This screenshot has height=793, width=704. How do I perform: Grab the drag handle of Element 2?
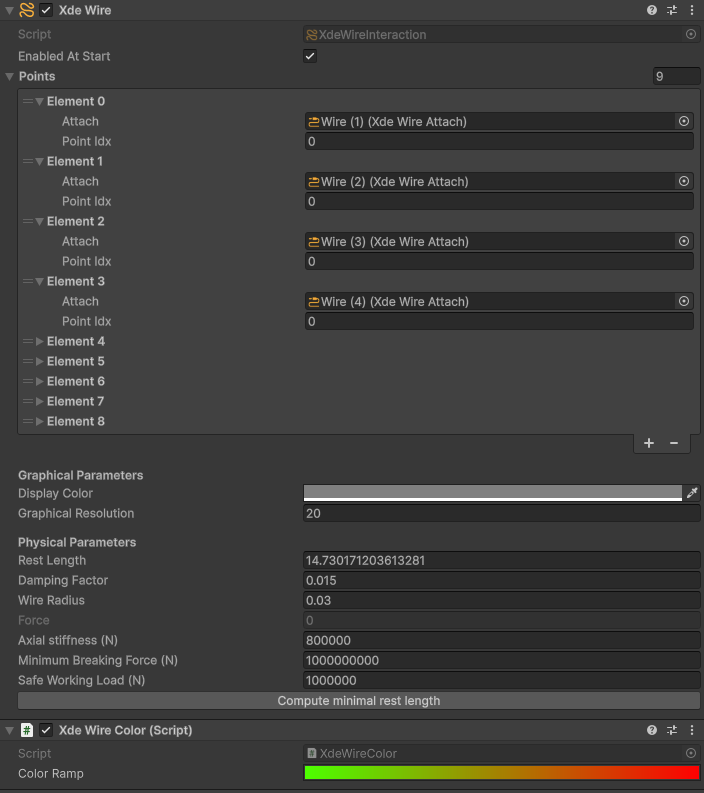pos(28,222)
